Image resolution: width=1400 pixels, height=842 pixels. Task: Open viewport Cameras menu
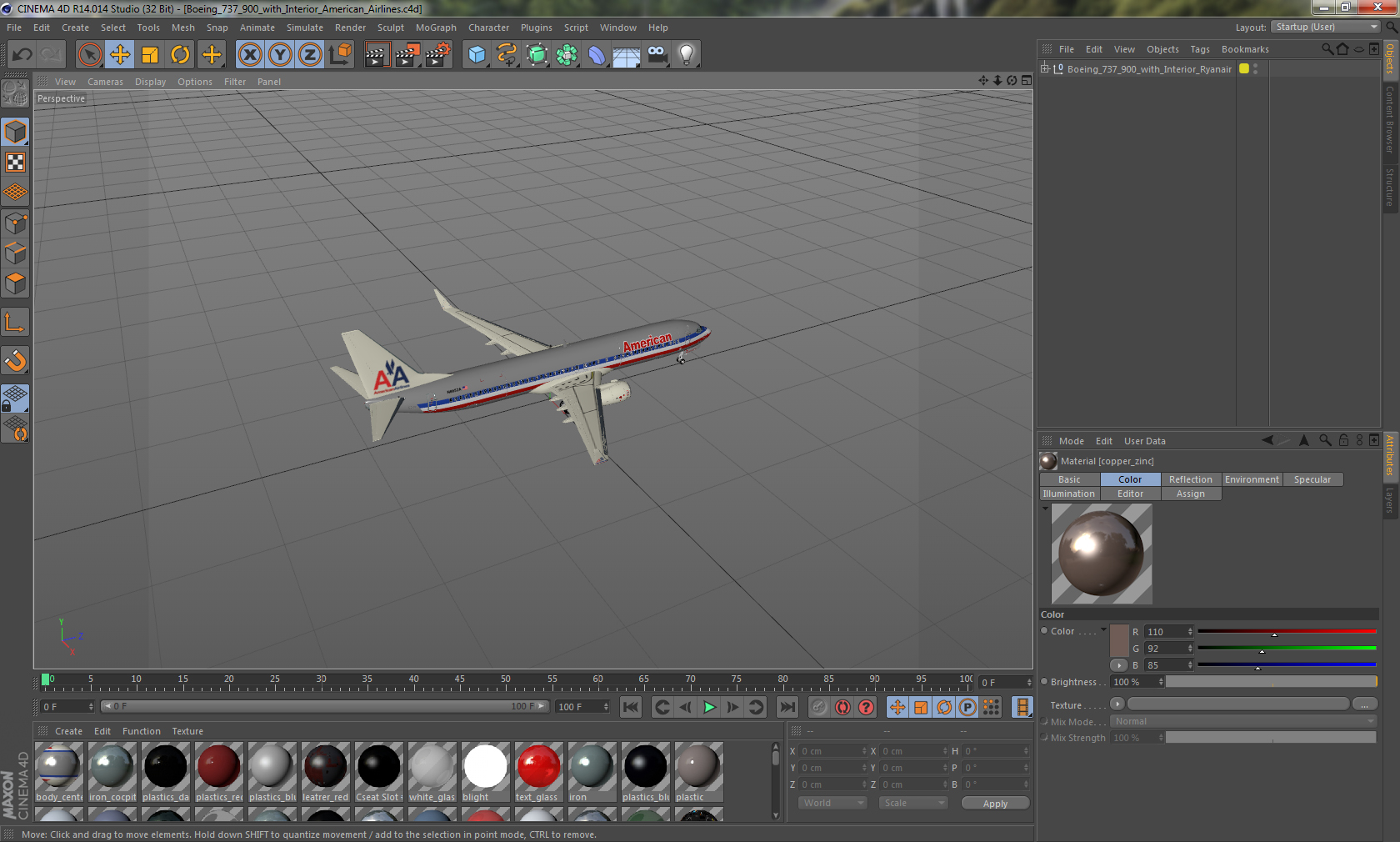105,82
